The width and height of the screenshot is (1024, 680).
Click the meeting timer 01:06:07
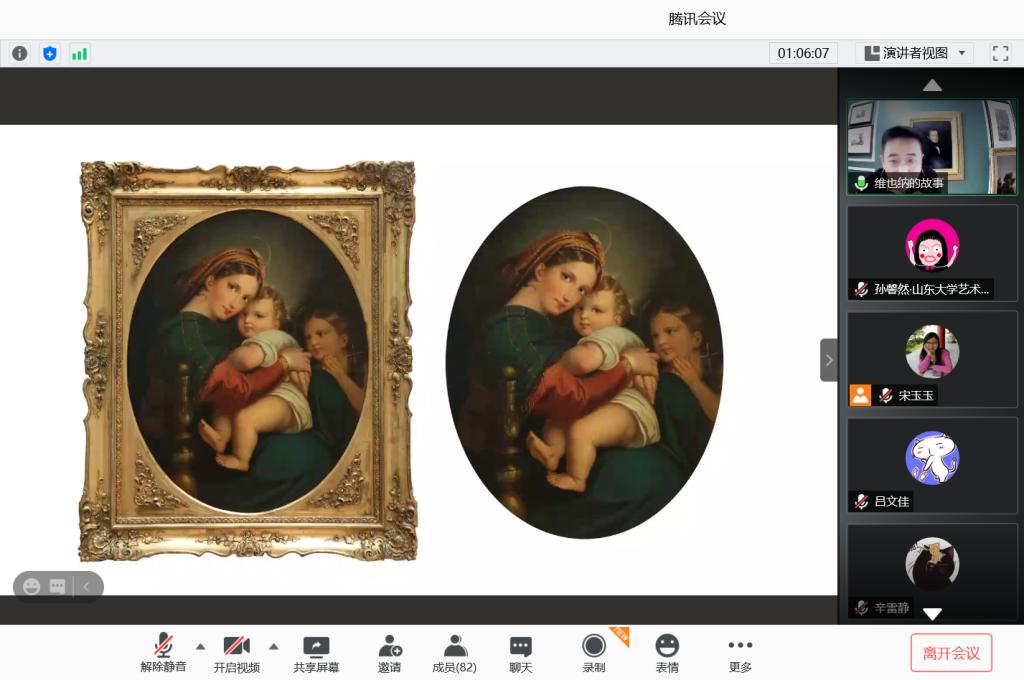tap(803, 54)
